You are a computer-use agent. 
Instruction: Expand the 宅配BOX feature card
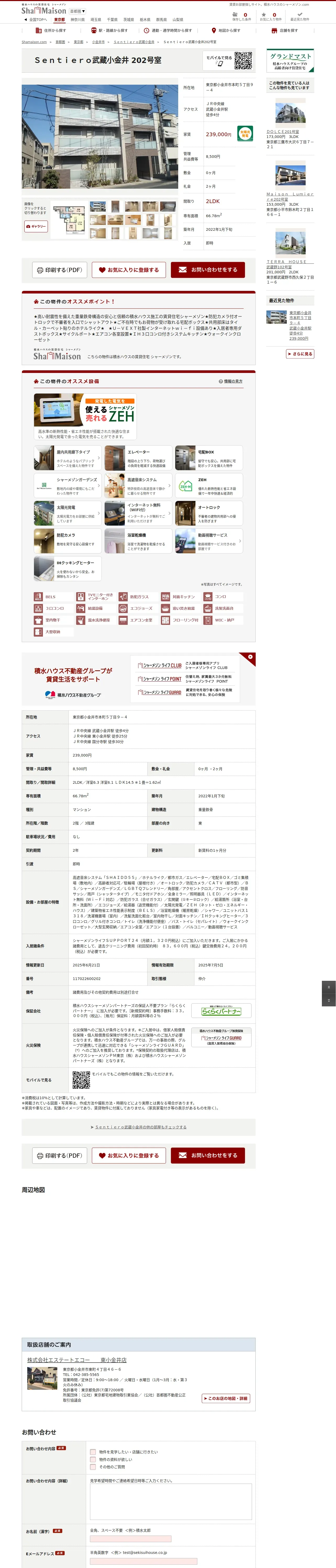pos(209,458)
